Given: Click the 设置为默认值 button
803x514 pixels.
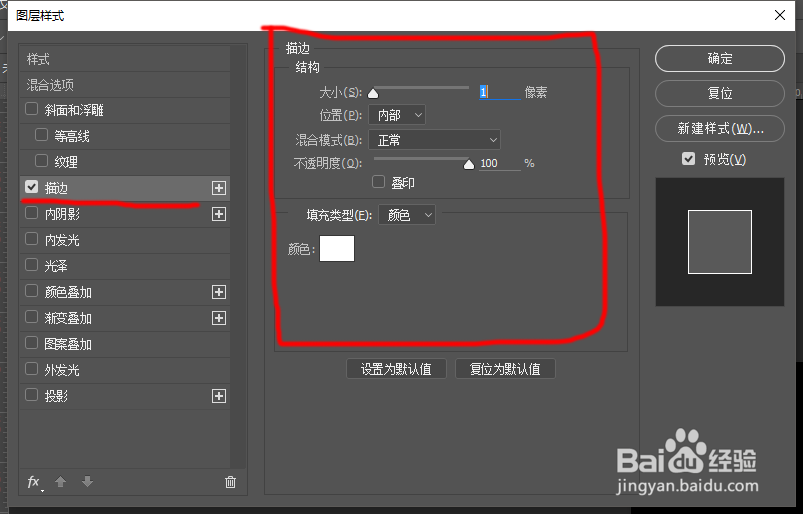Looking at the screenshot, I should [396, 369].
